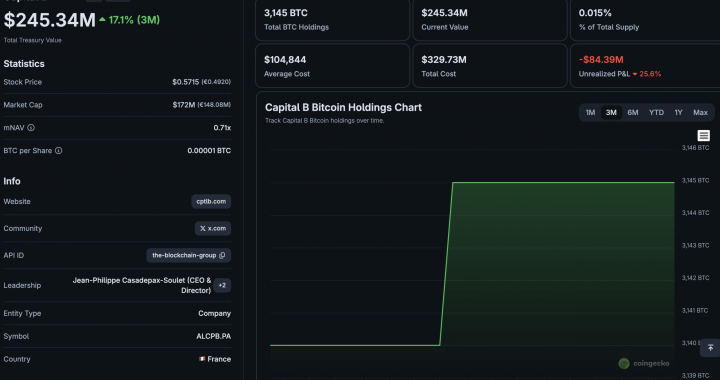Click the Current Value $245.34M card
720x380 pixels.
tap(490, 19)
